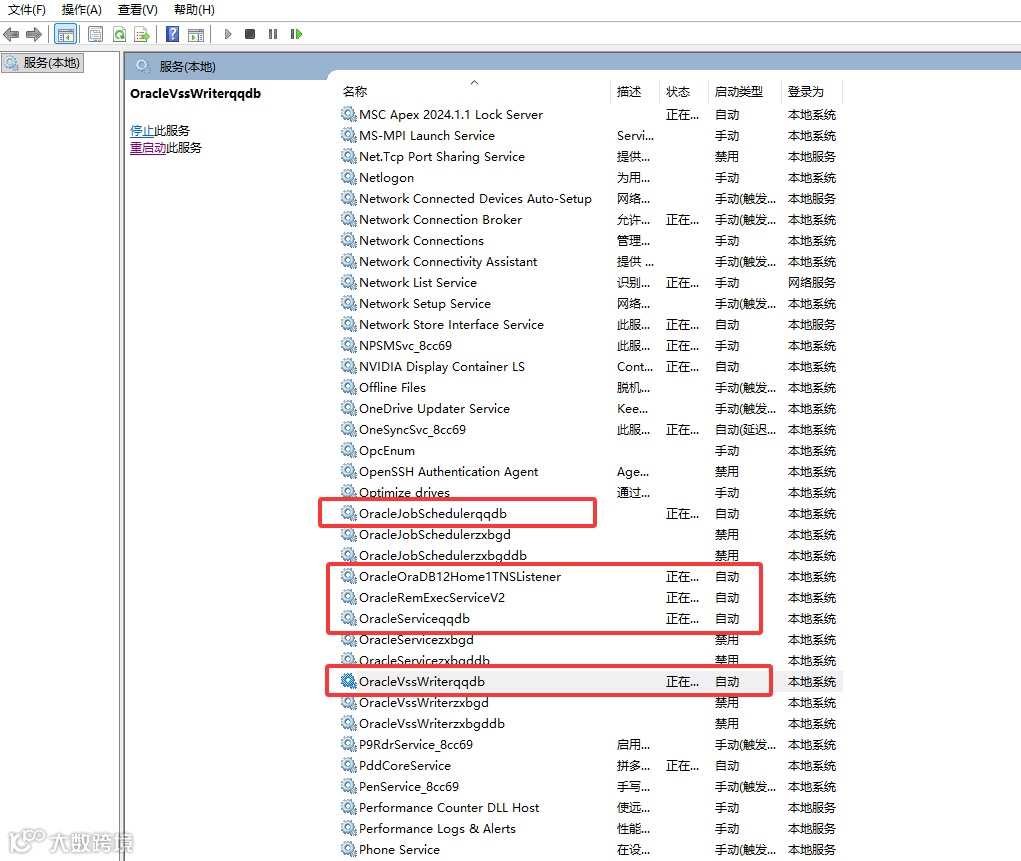Click the Stop Service square icon
1021x861 pixels.
tap(250, 34)
